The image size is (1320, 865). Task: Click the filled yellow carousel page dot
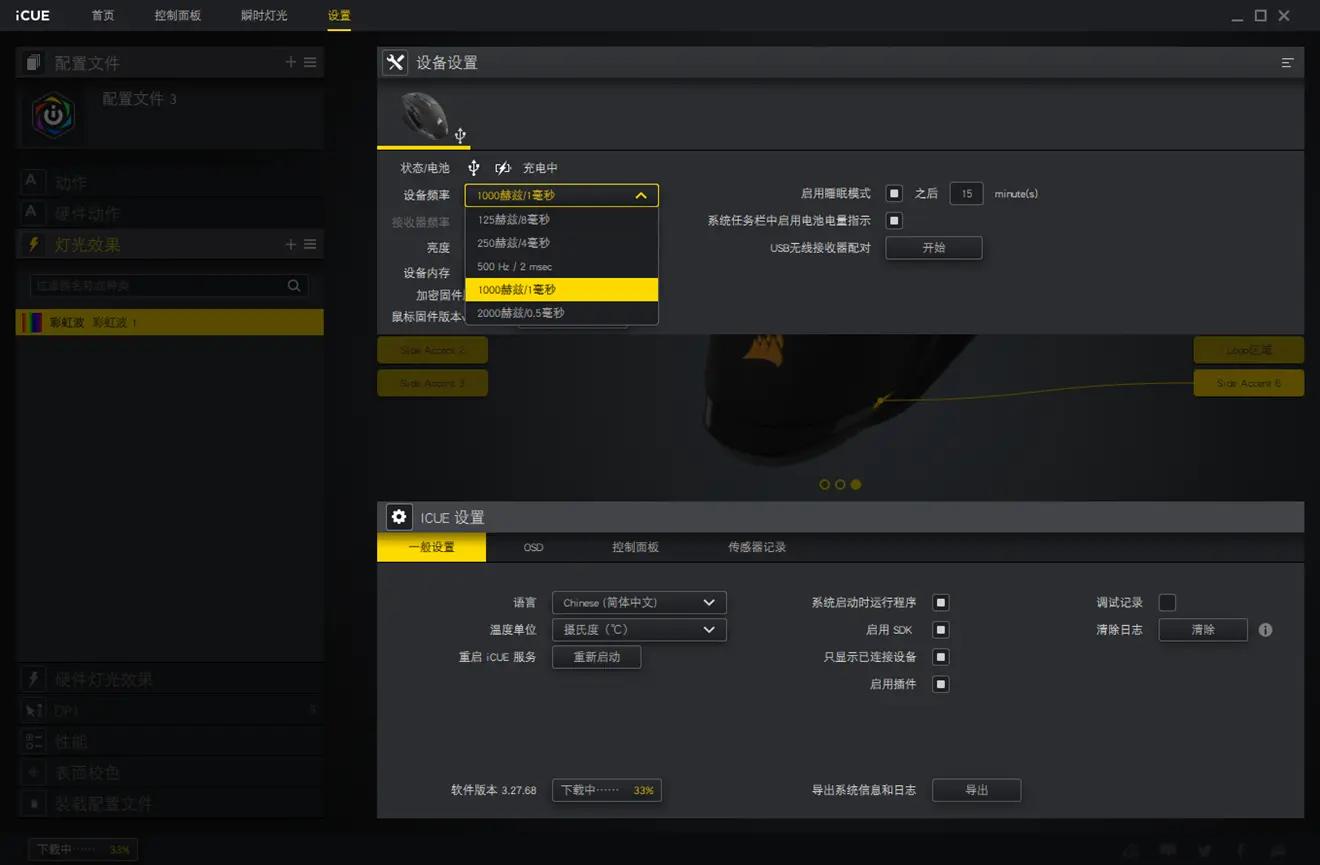(855, 484)
